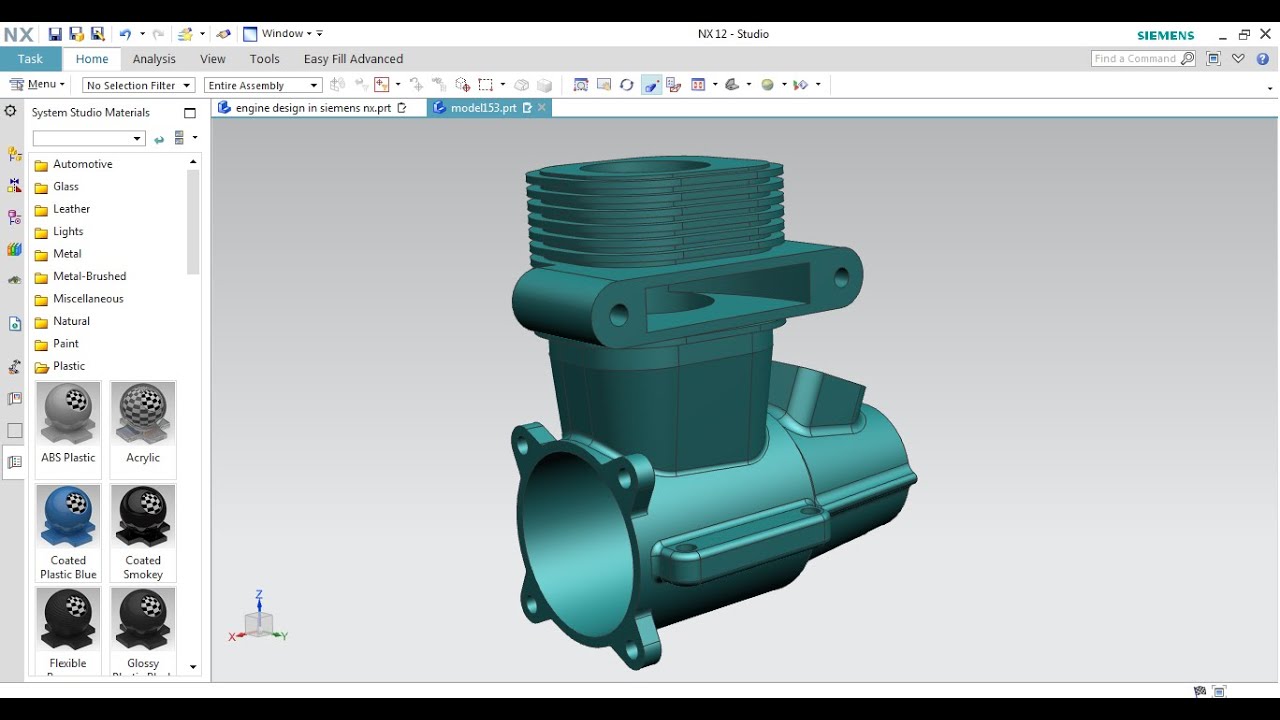This screenshot has width=1280, height=720.
Task: Open the System Studio Materials sidebar tab icon
Action: [14, 462]
